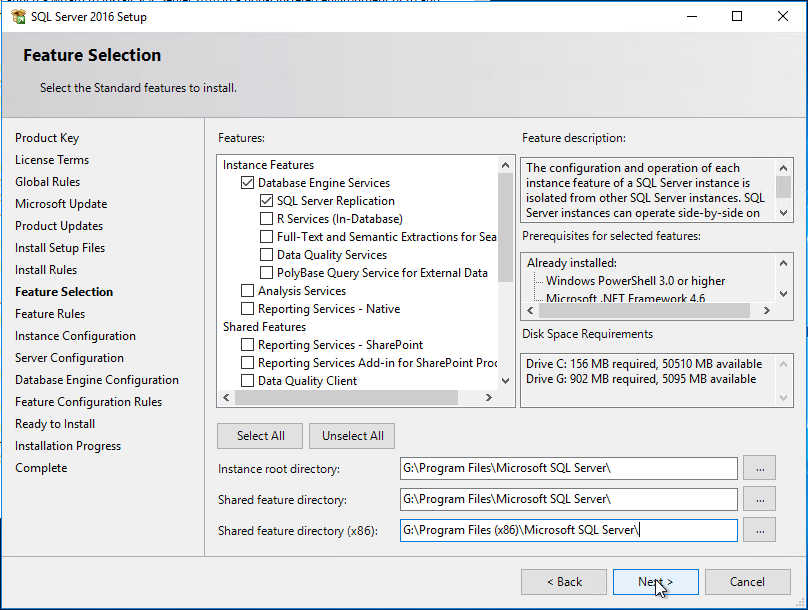
Task: Check Data Quality Services checkbox
Action: click(266, 255)
